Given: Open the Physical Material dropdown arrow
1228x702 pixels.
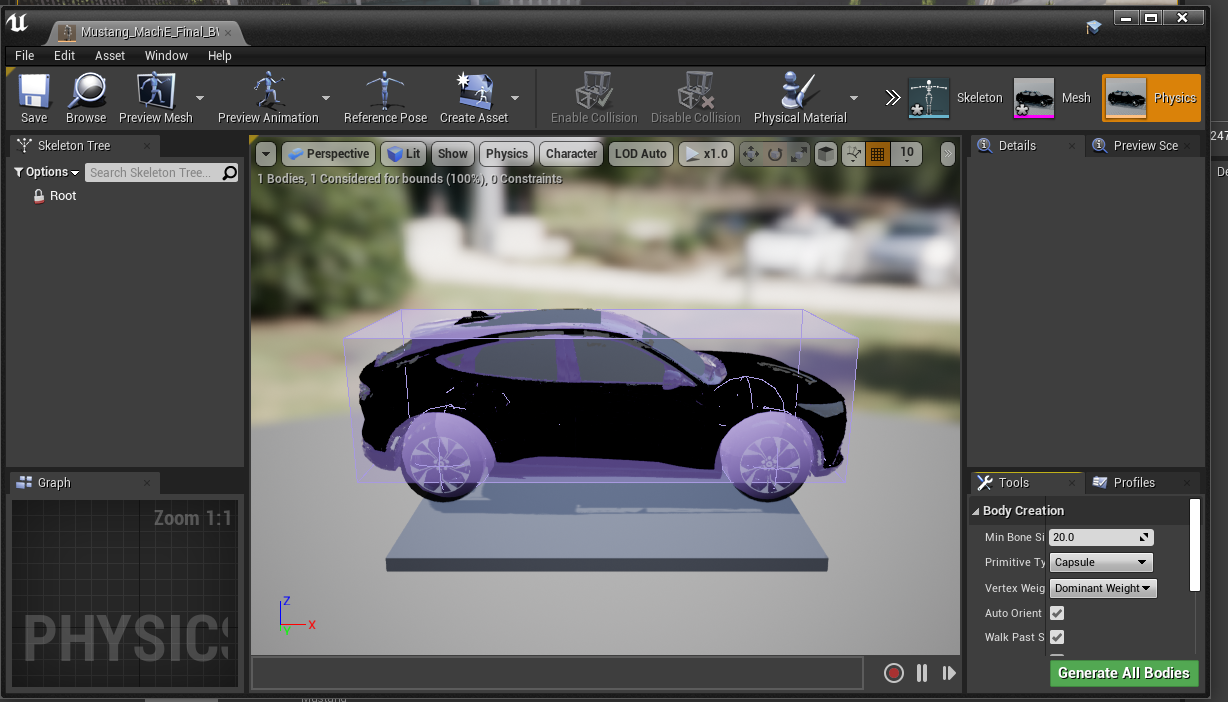Looking at the screenshot, I should click(x=854, y=98).
